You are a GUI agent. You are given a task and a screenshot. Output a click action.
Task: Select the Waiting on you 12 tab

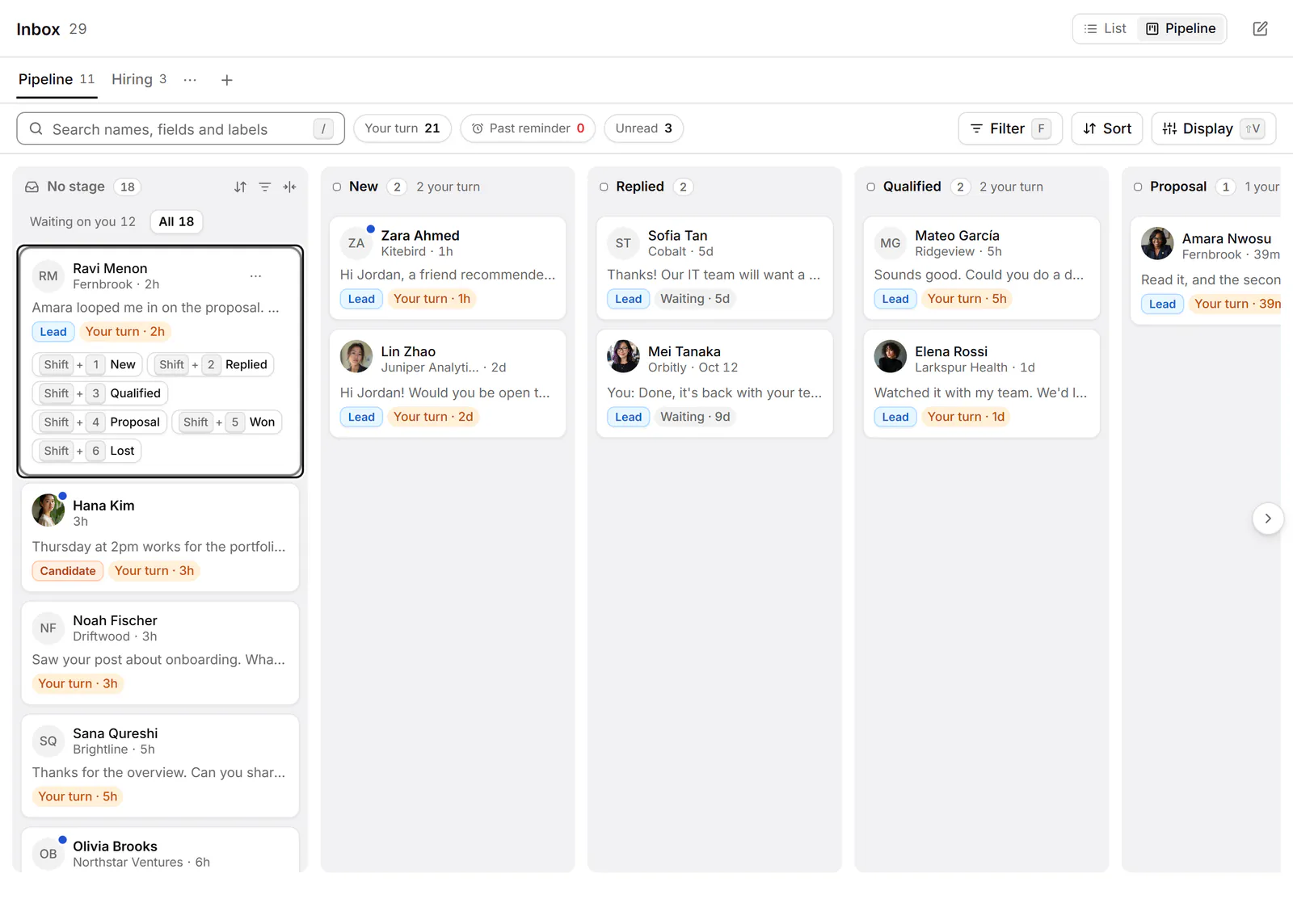(x=82, y=221)
